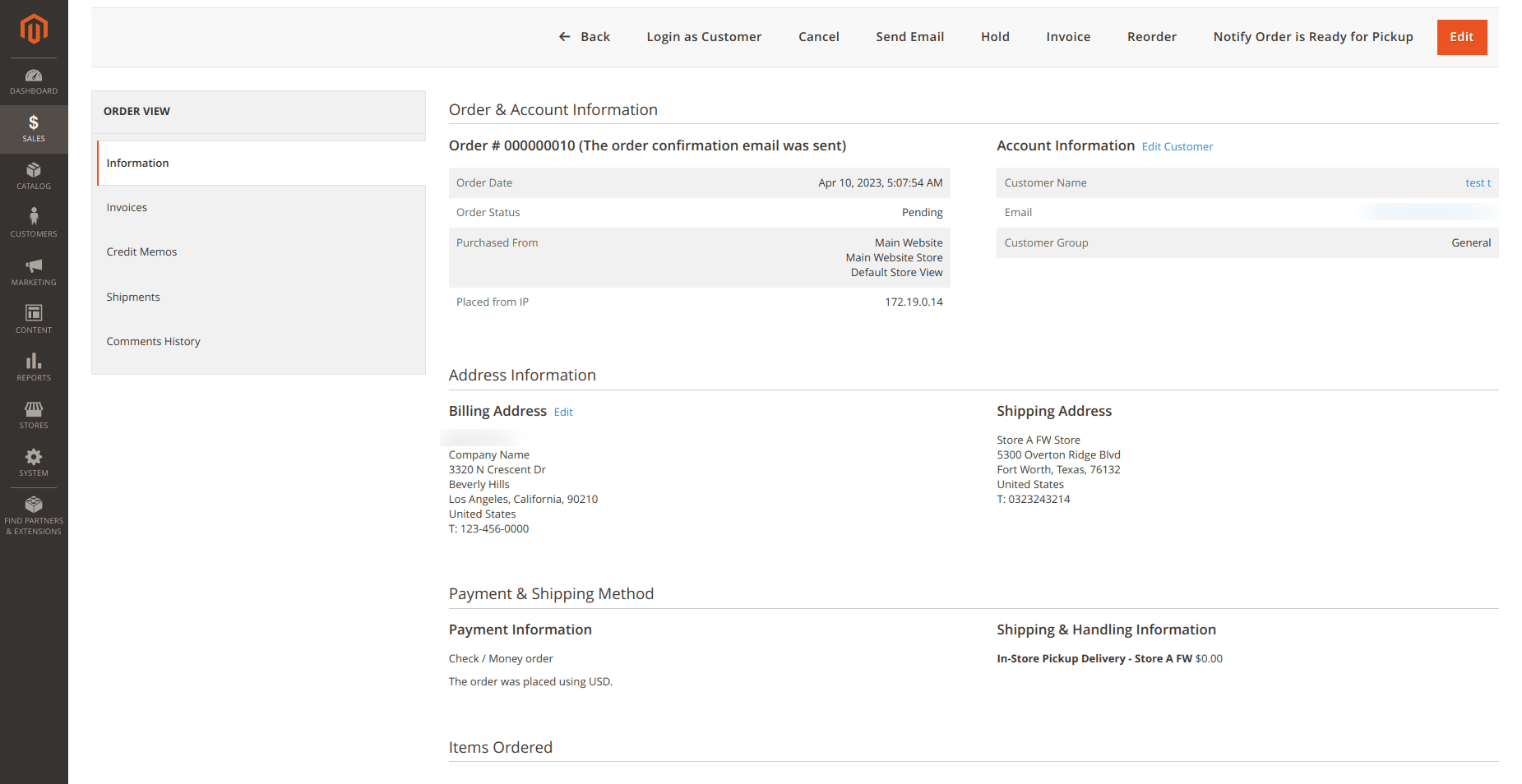Switch to the Invoices tab
This screenshot has width=1522, height=784.
pyautogui.click(x=127, y=208)
